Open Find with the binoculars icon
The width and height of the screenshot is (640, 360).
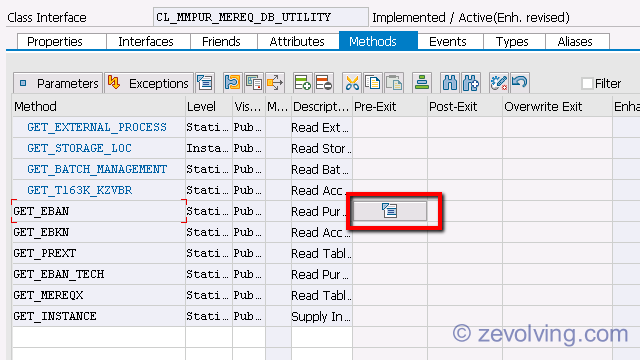450,83
